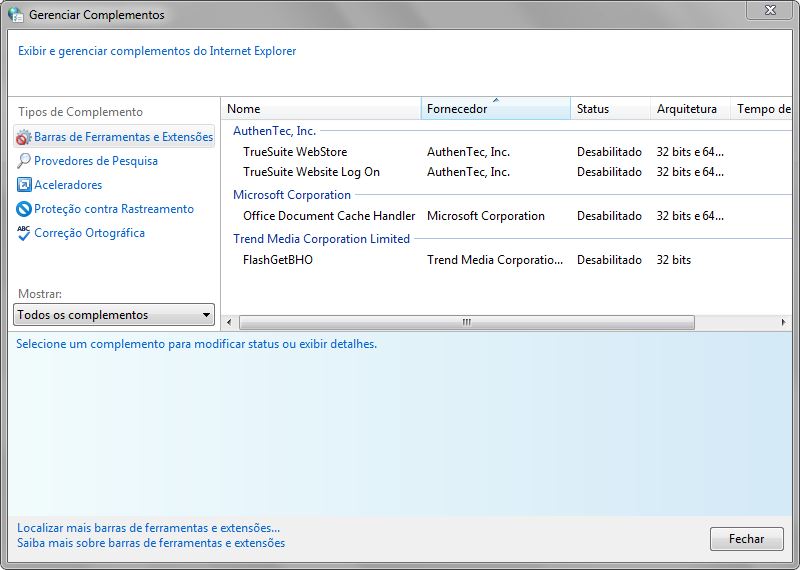Click '32 bits' architecture cell of FlashGetBHO
This screenshot has height=570, width=800.
pyautogui.click(x=673, y=260)
